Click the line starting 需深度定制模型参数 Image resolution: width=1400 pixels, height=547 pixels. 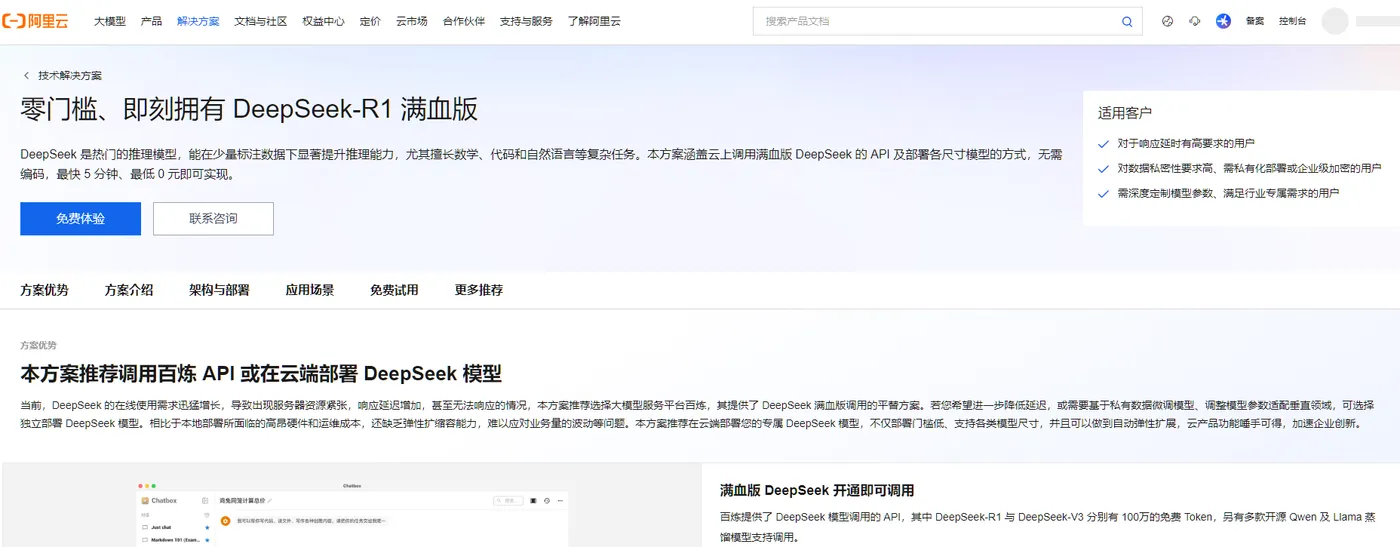coord(1228,193)
